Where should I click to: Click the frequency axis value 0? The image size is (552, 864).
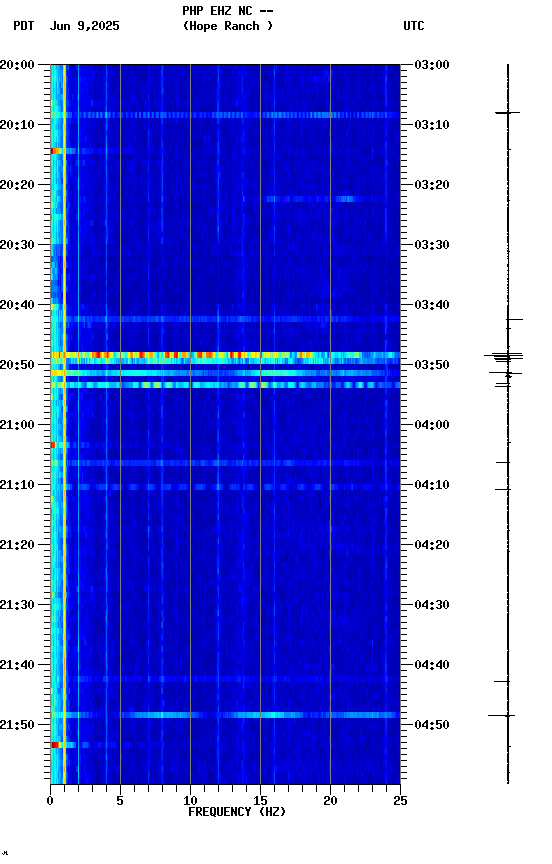tap(51, 801)
